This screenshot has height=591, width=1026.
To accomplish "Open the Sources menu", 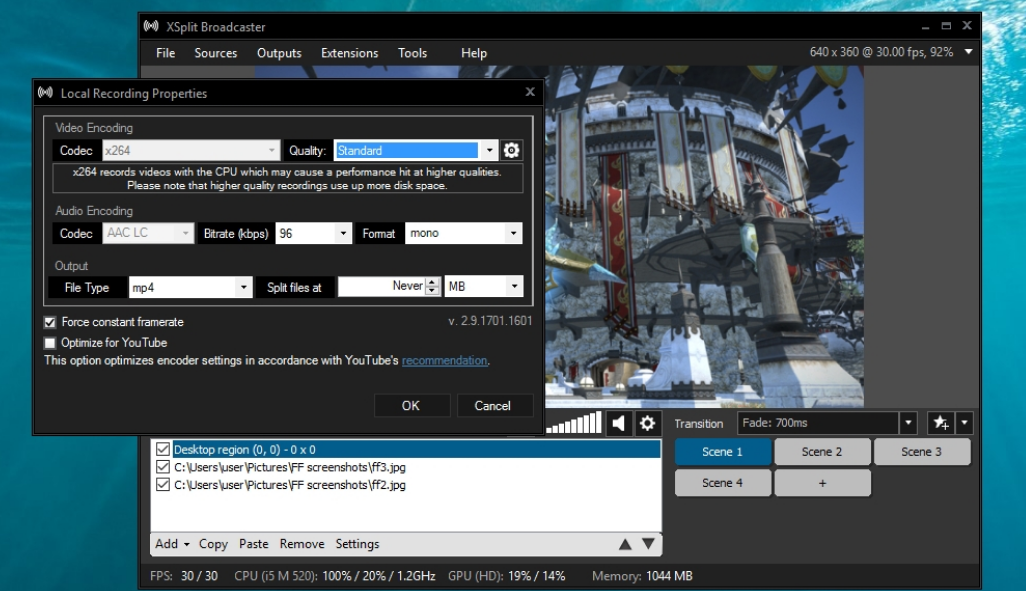I will pyautogui.click(x=215, y=53).
